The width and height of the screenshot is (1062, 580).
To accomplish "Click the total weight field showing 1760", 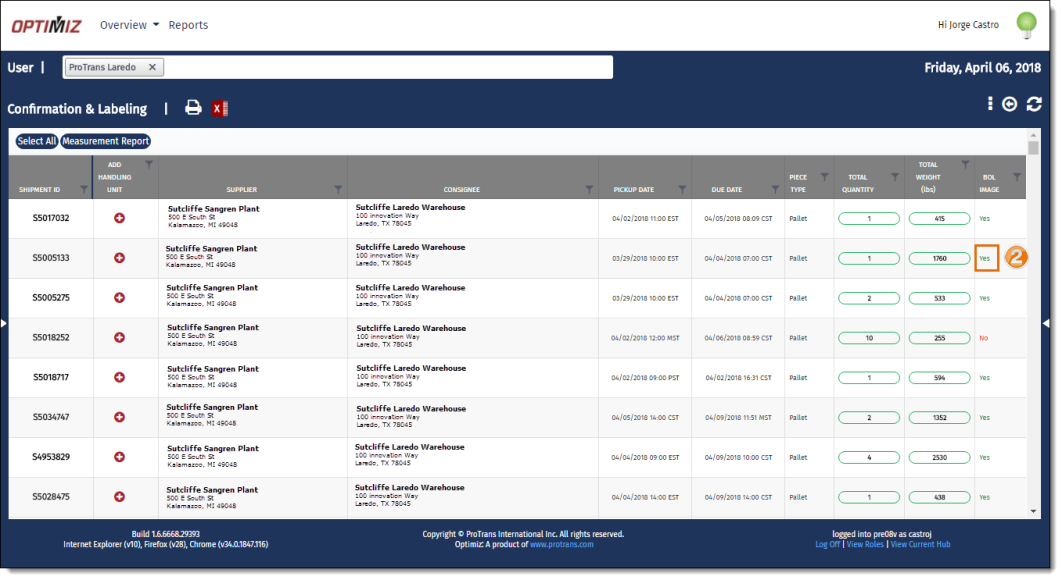I will (x=938, y=258).
